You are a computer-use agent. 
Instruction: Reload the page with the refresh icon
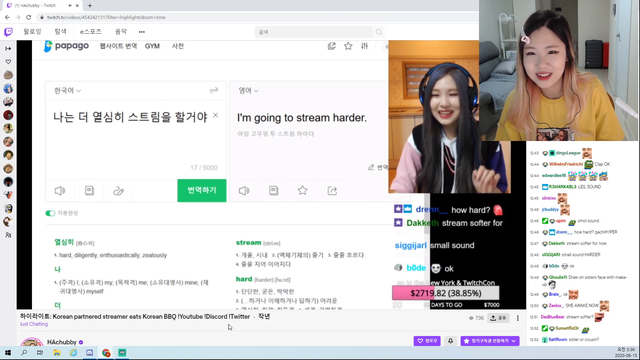tap(29, 17)
